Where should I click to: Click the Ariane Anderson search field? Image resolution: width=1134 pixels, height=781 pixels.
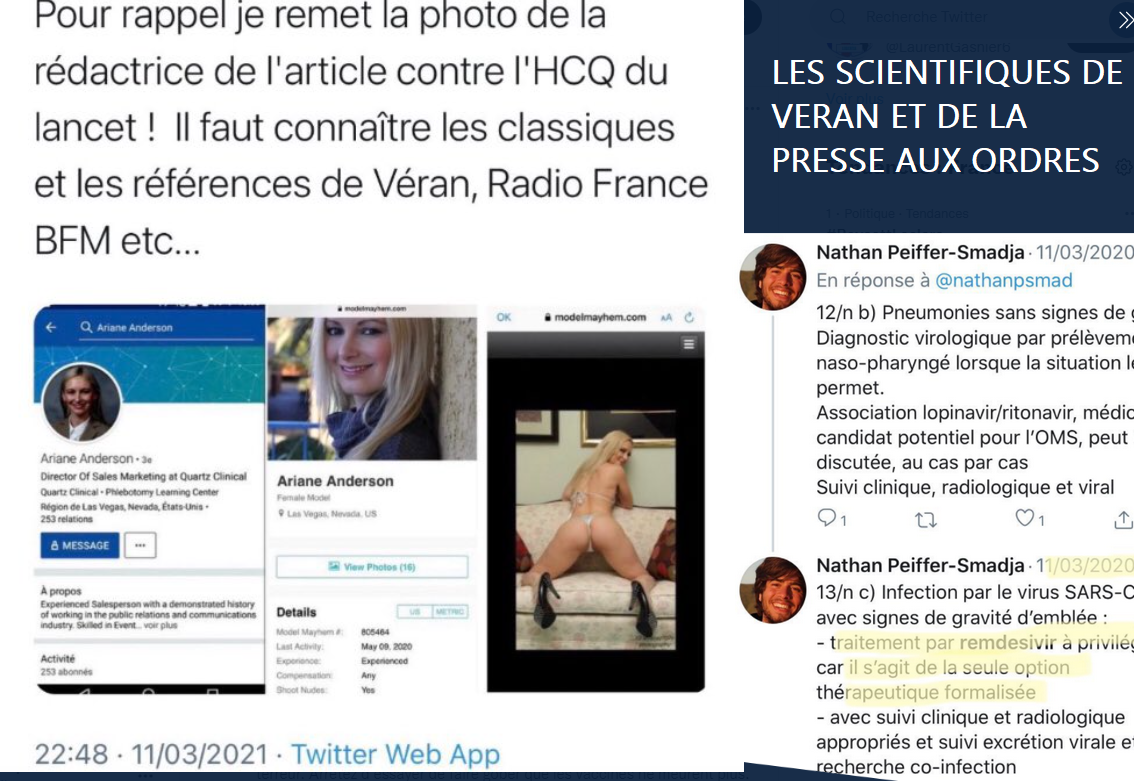click(166, 328)
